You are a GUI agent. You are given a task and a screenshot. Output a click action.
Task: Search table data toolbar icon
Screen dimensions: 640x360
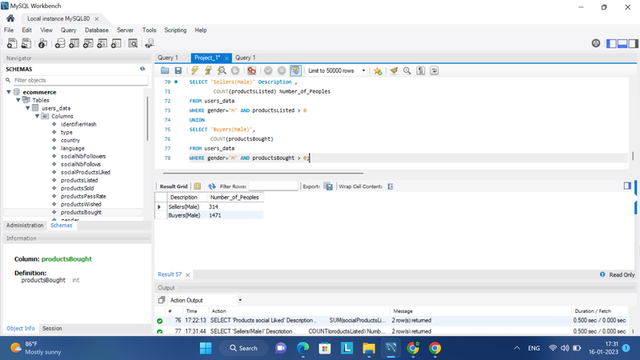point(133,43)
